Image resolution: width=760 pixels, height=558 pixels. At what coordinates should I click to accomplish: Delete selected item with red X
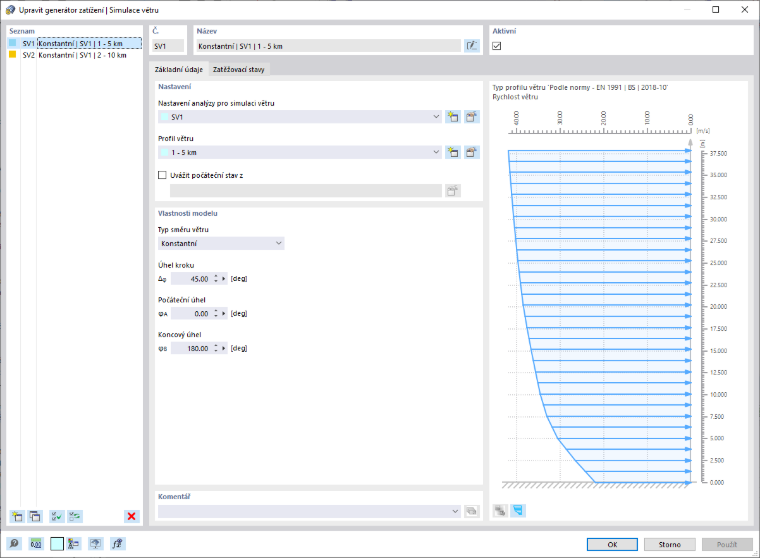(x=131, y=516)
